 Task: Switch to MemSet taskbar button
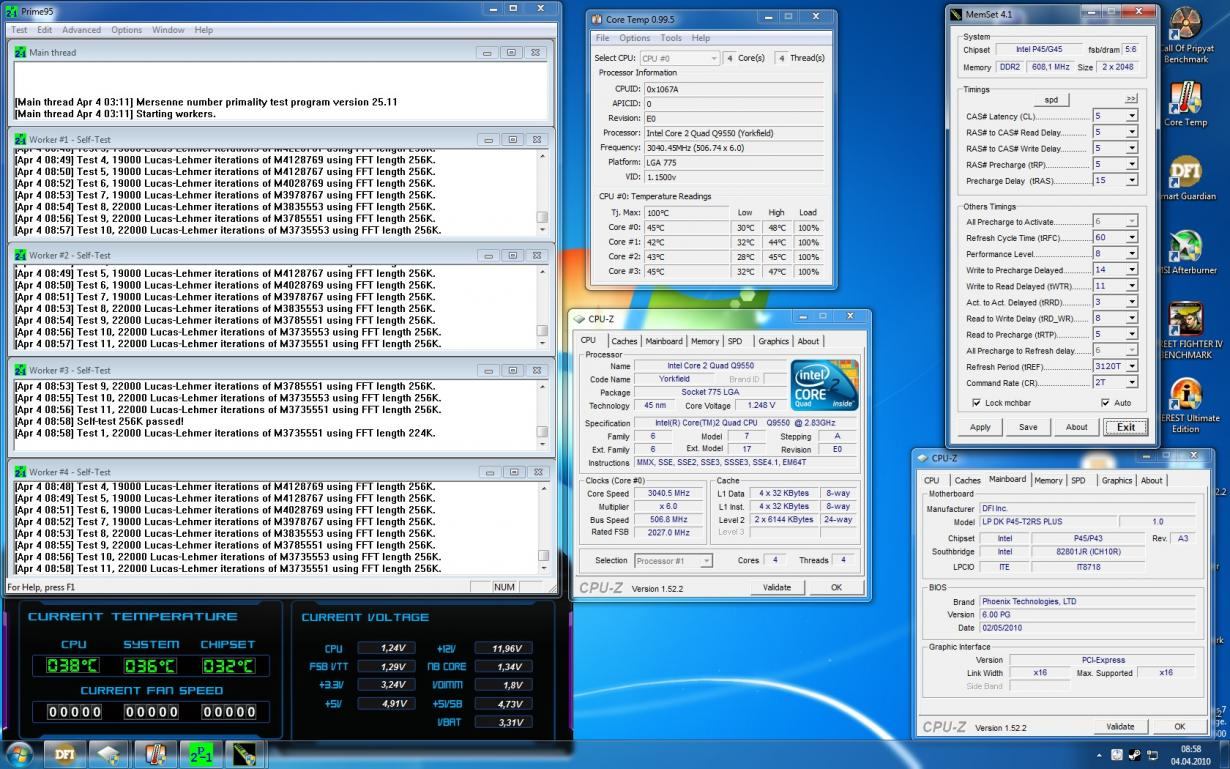[246, 753]
